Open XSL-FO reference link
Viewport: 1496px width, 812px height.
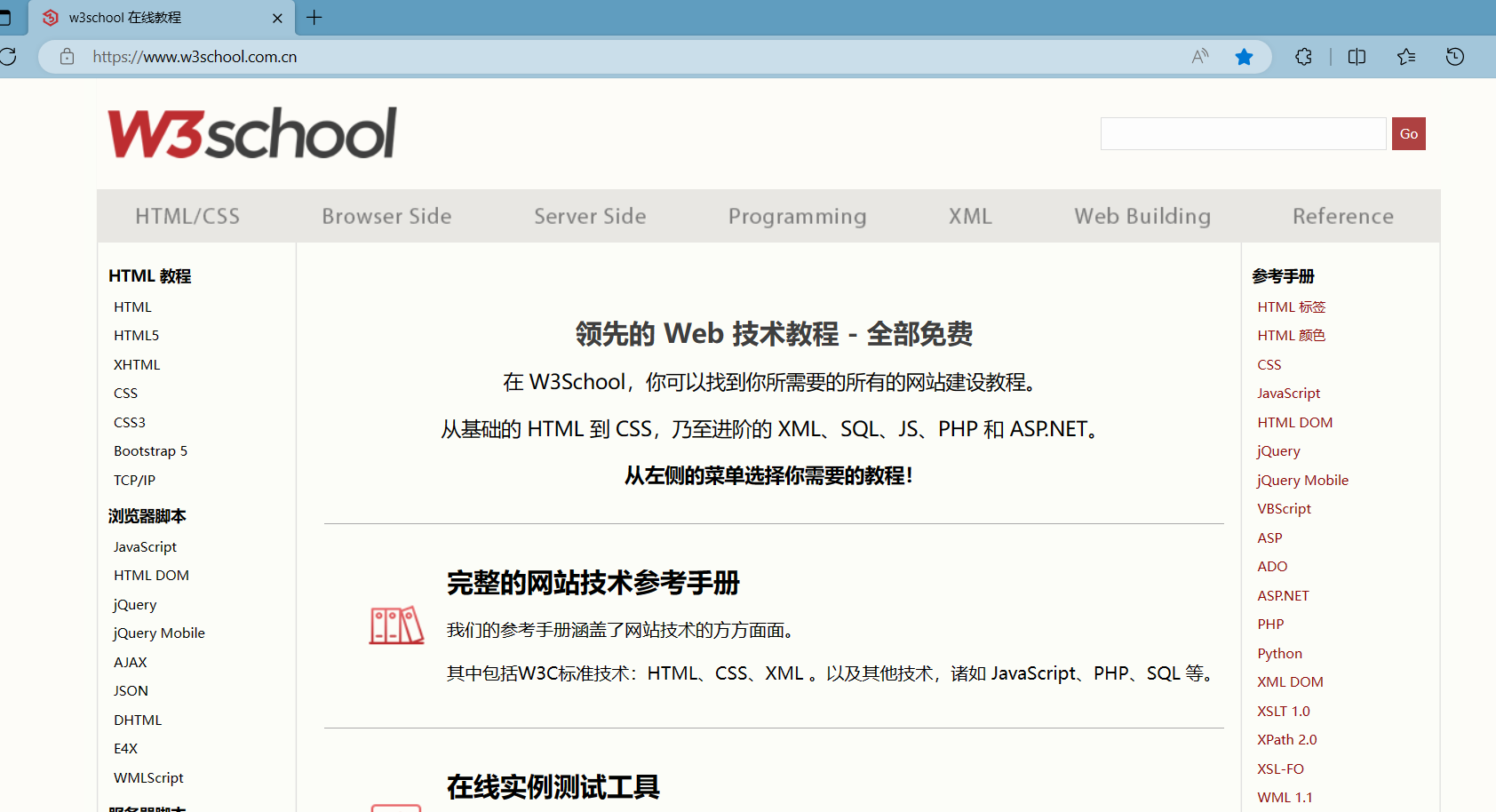[x=1280, y=768]
